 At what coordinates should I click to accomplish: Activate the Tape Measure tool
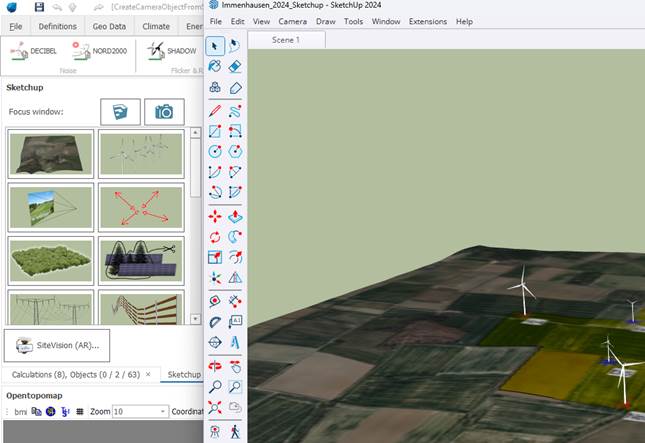215,302
